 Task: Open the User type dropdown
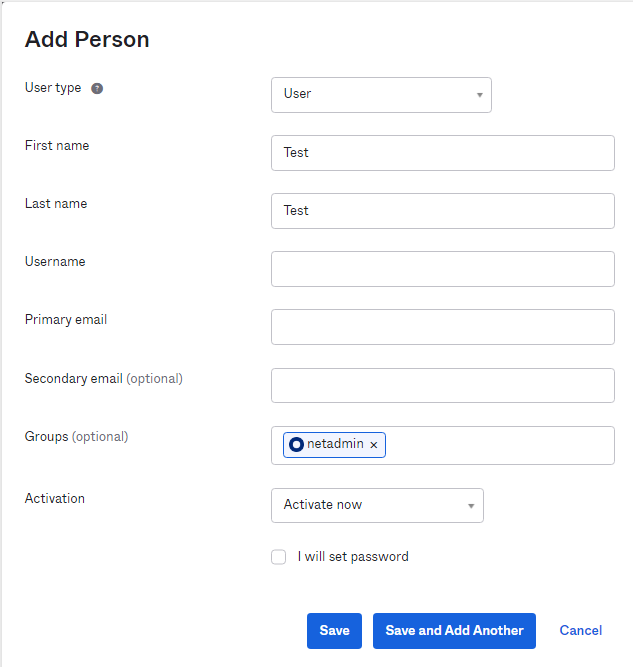tap(380, 94)
